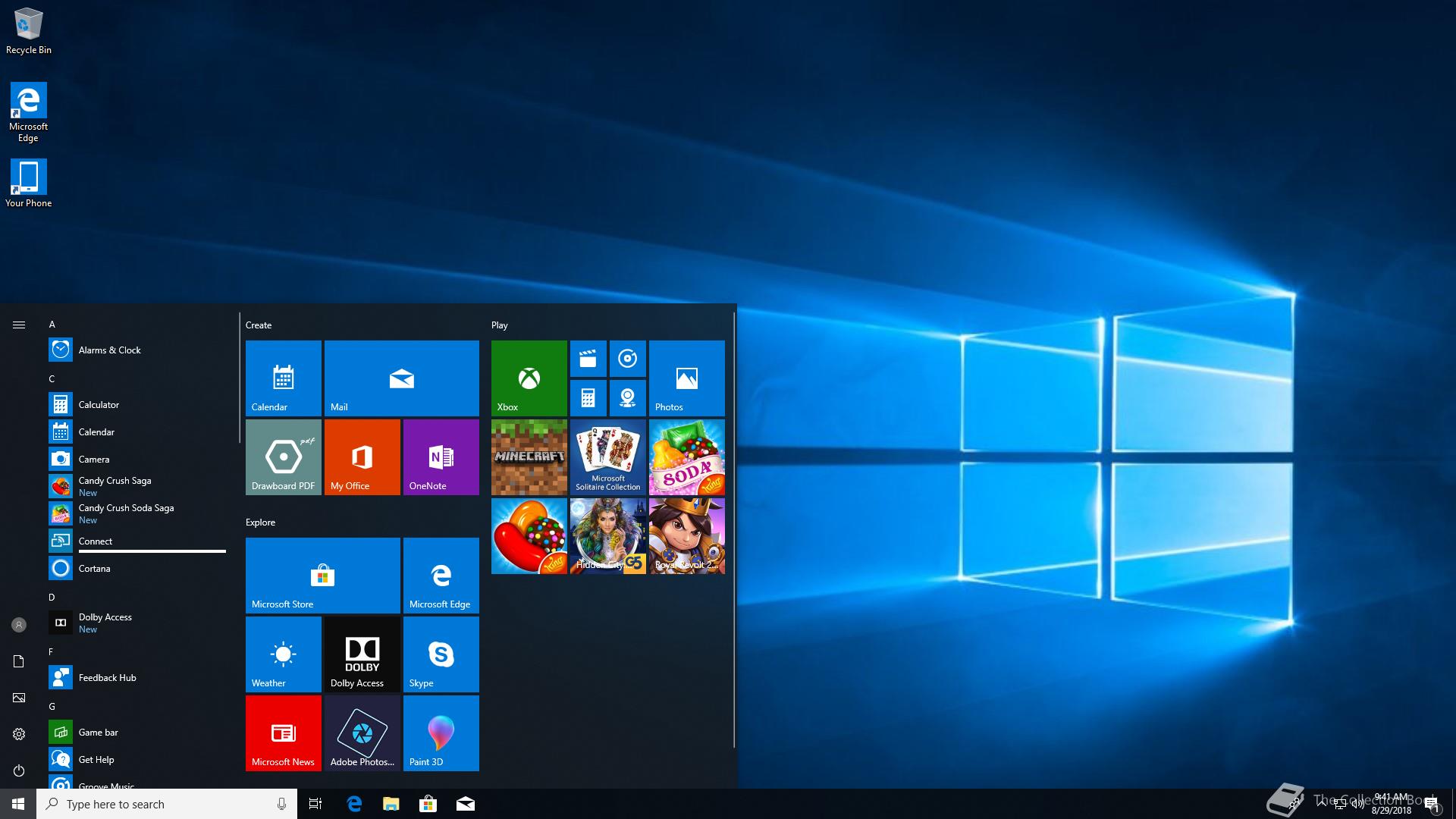The width and height of the screenshot is (1456, 819).
Task: Open the Drawboard PDF tile
Action: [x=283, y=457]
